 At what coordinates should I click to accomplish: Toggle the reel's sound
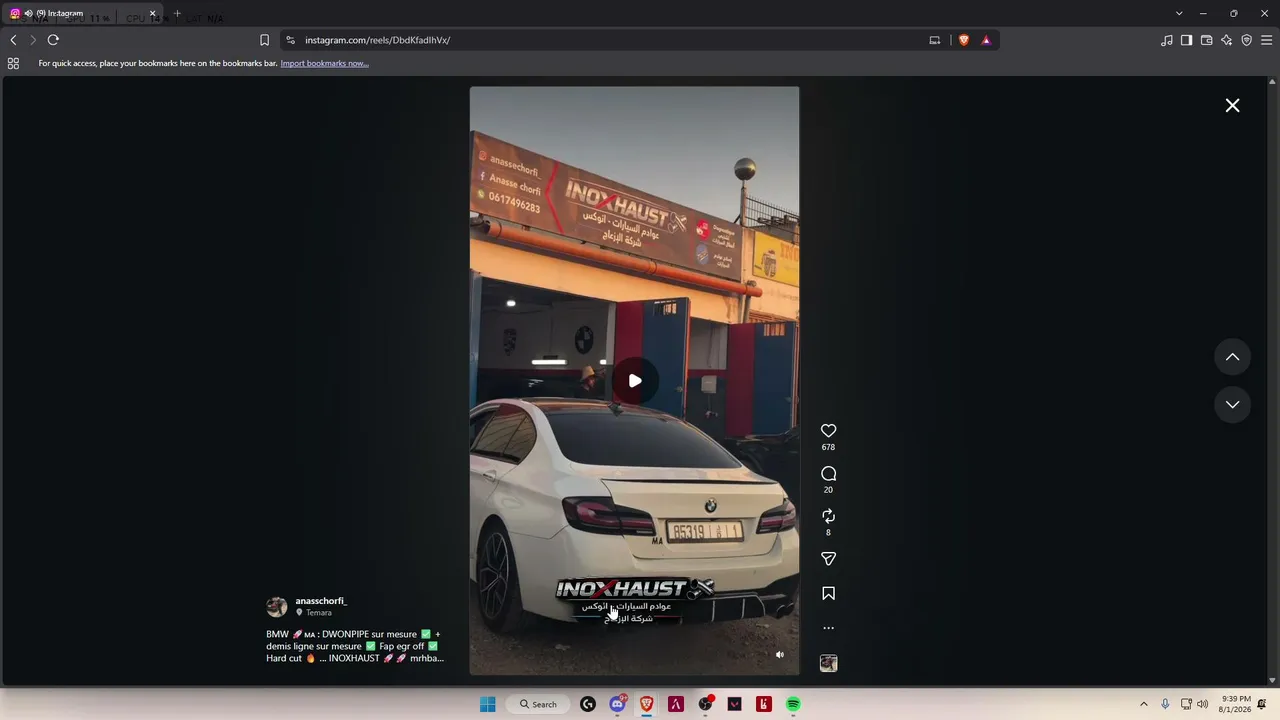tap(780, 655)
